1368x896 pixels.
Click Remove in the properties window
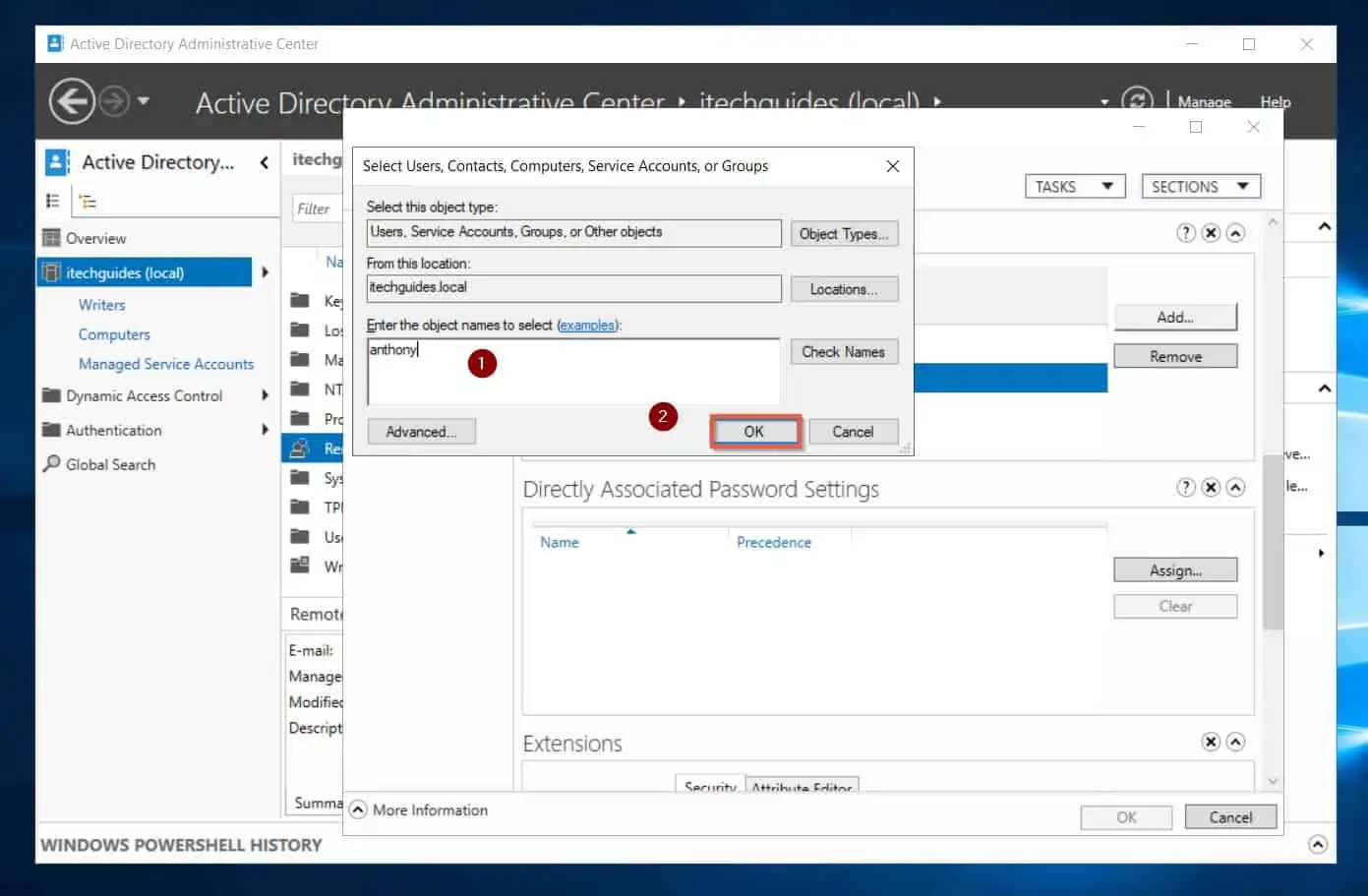coord(1175,356)
